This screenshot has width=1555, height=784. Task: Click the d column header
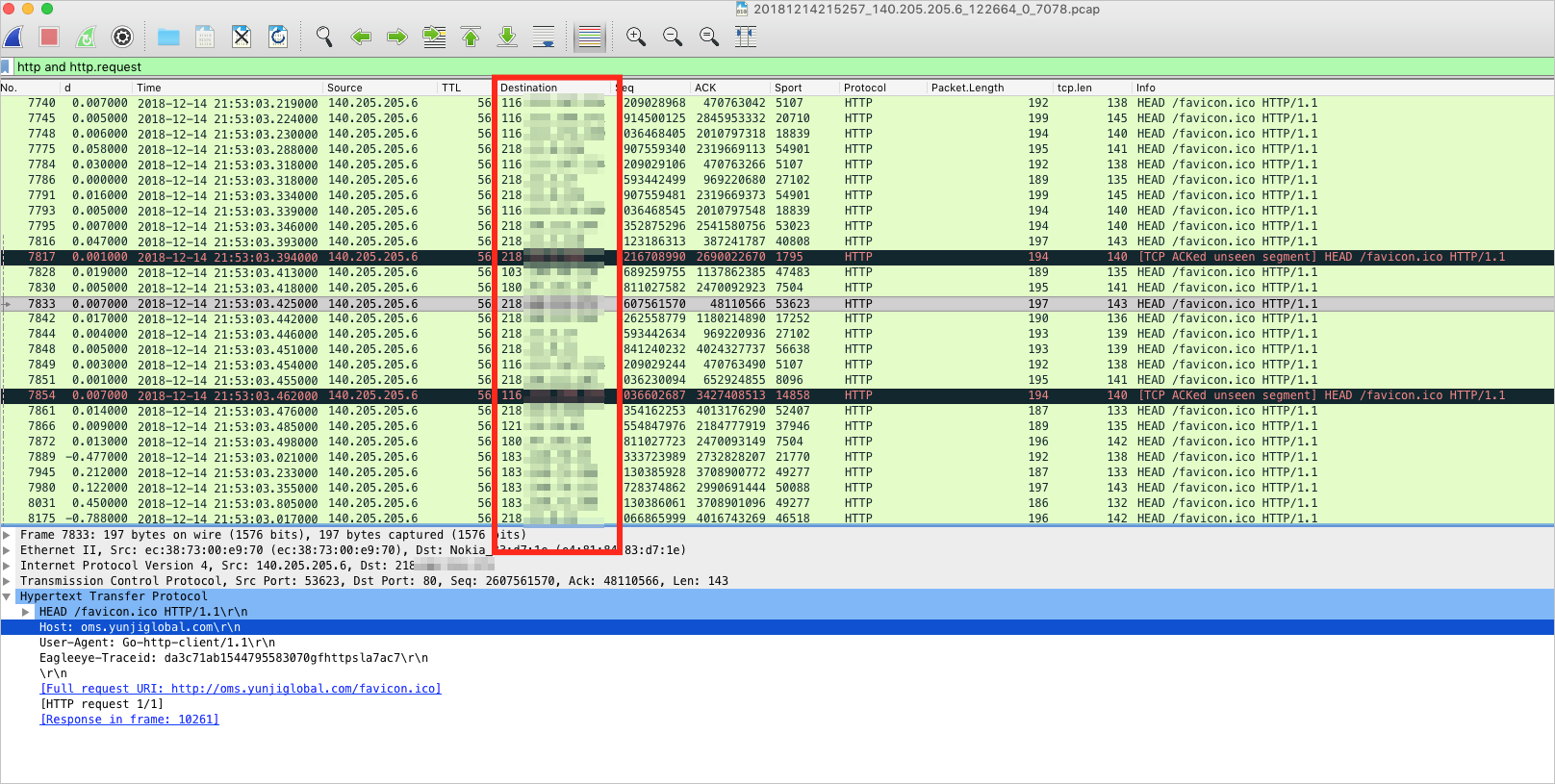96,88
